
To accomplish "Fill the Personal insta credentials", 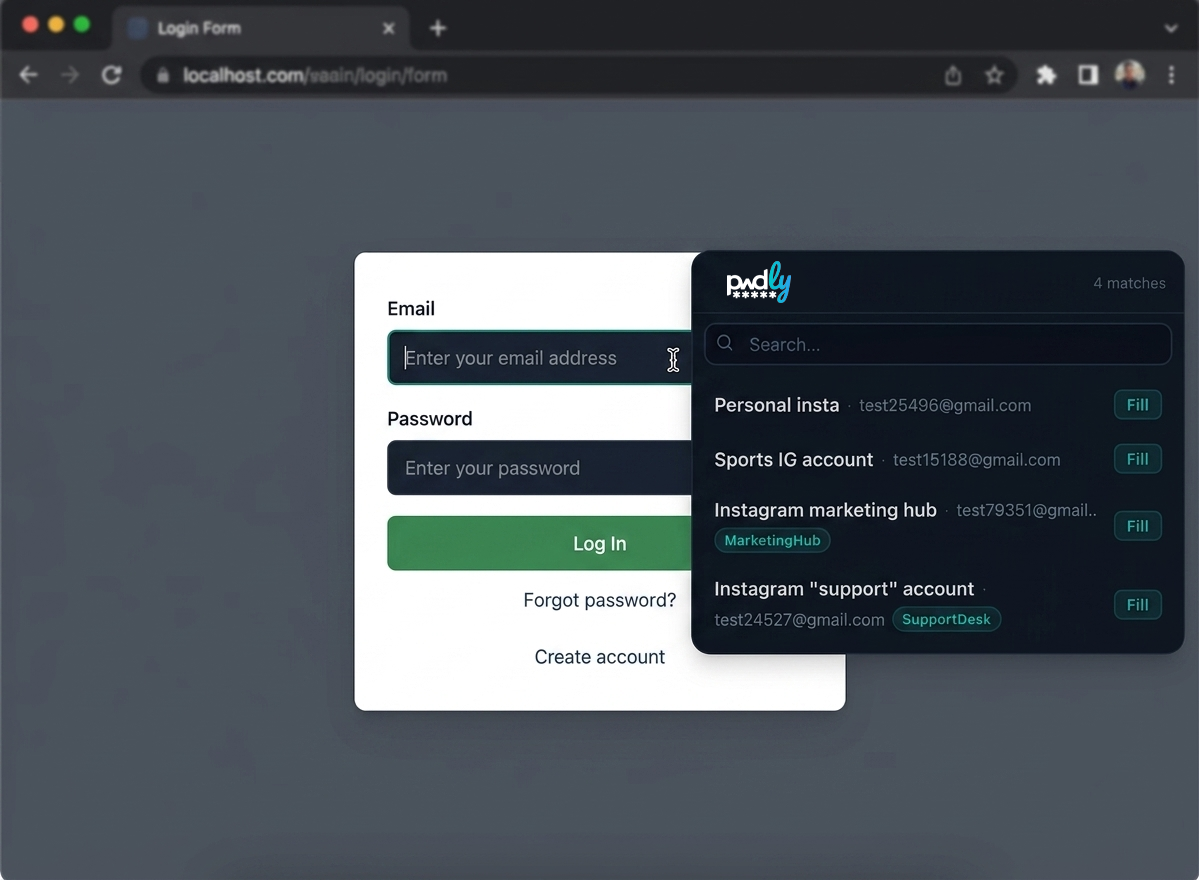I will [x=1137, y=404].
